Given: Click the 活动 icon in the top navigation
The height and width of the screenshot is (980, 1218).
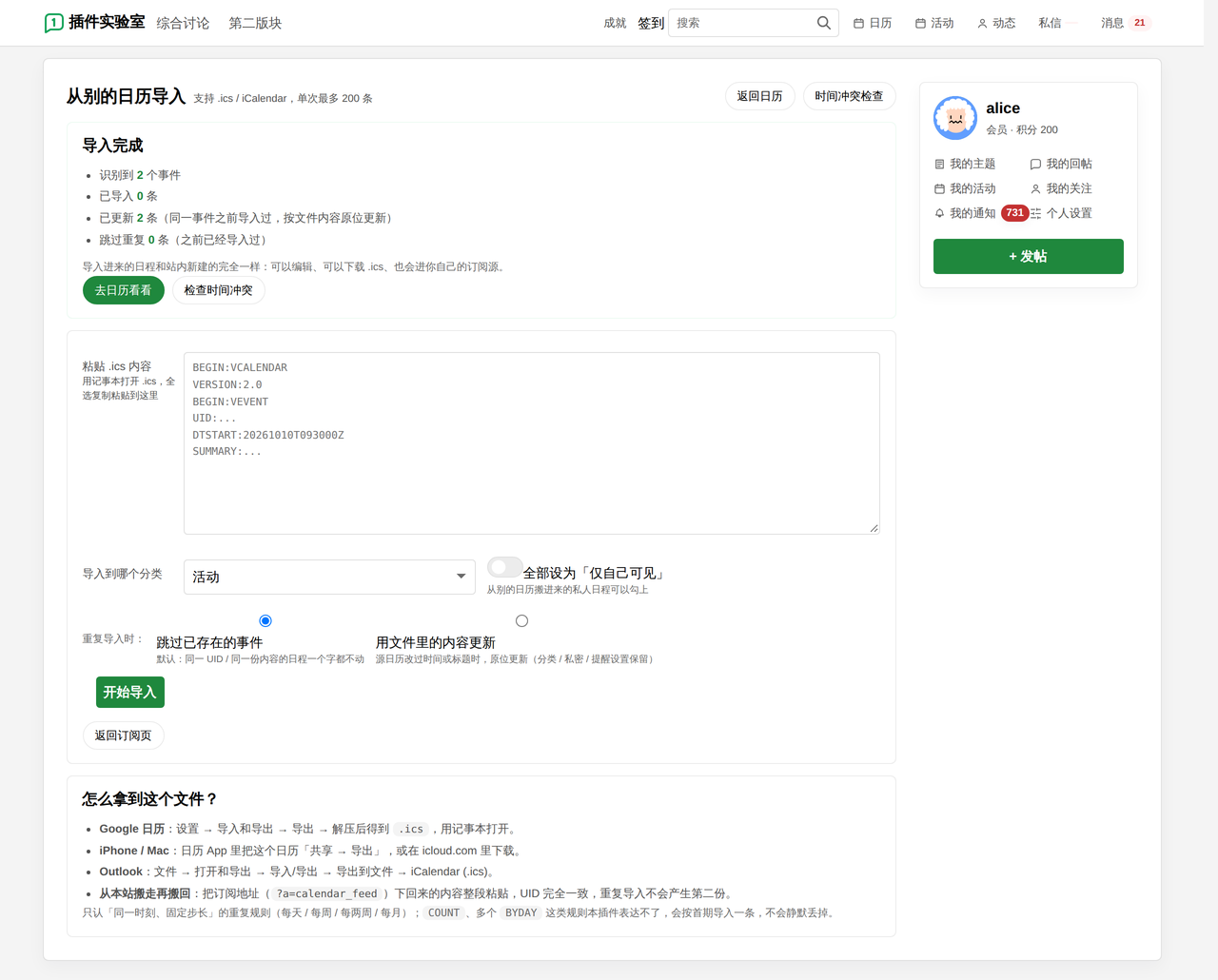Looking at the screenshot, I should pos(920,23).
